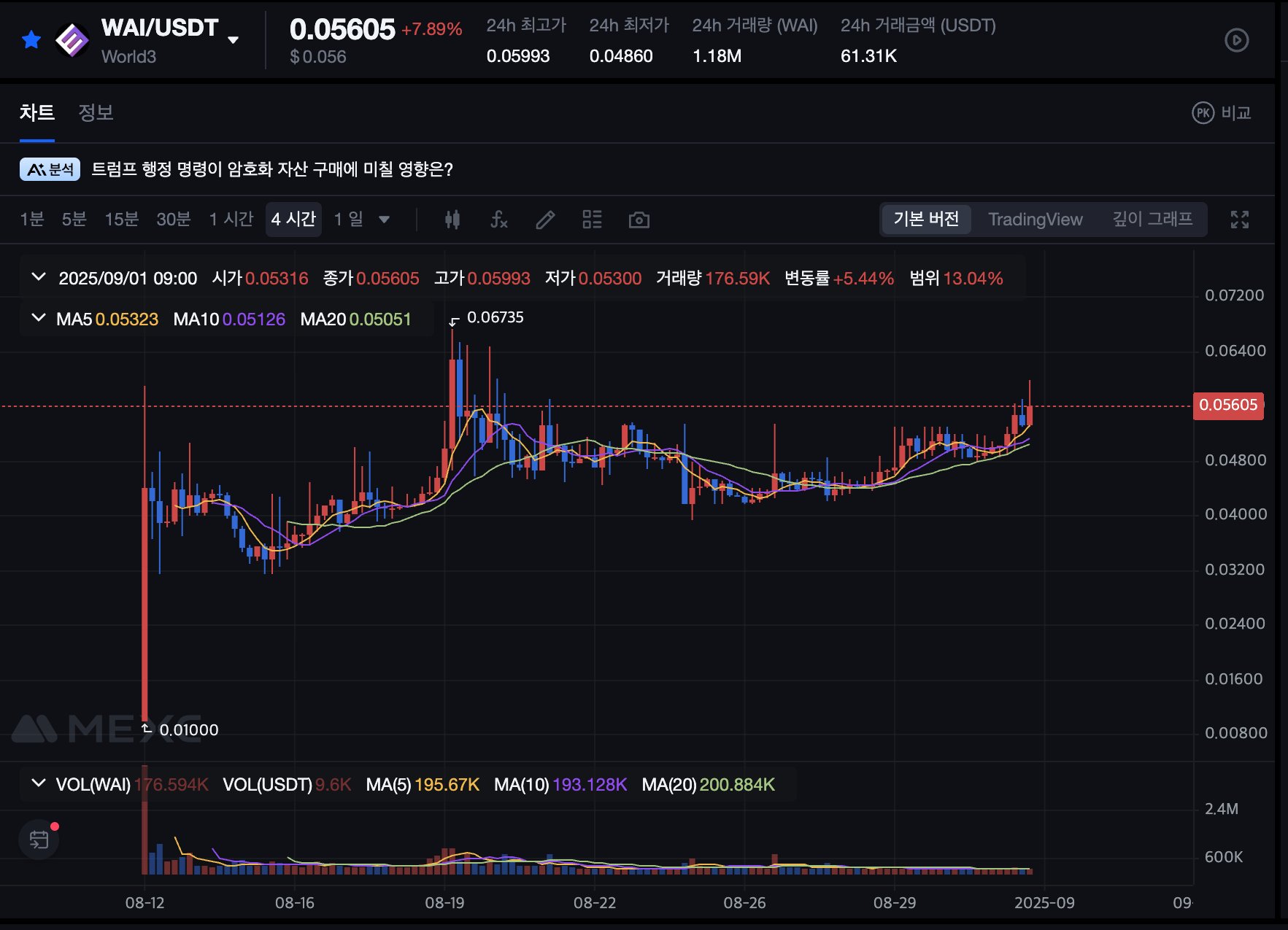Open the PK 비교 compare button
Image resolution: width=1288 pixels, height=930 pixels.
tap(1222, 113)
